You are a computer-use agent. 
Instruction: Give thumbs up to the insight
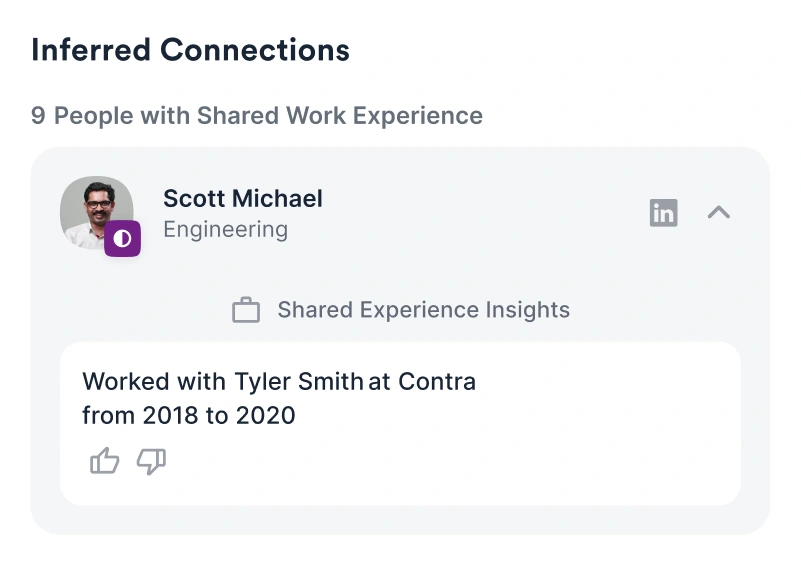[x=105, y=461]
